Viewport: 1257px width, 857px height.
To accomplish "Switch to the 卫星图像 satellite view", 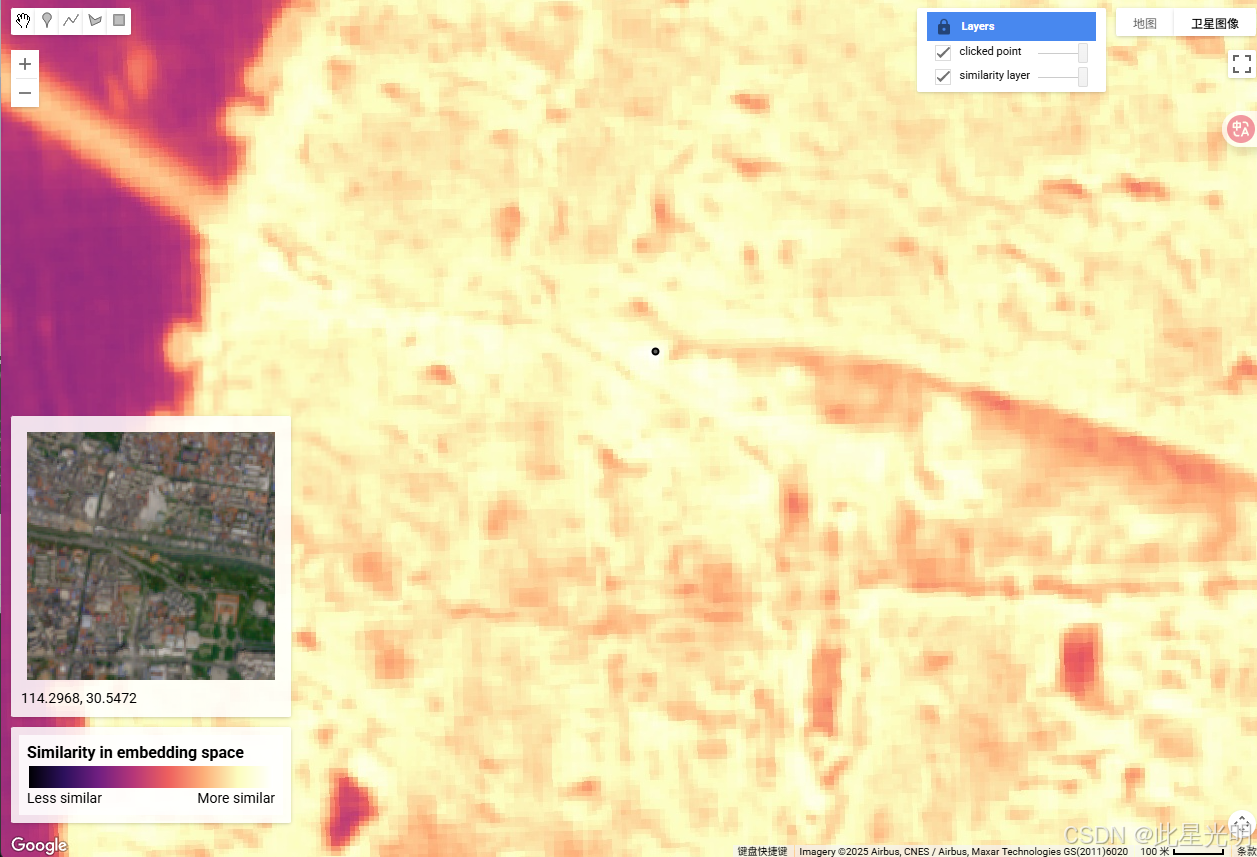I will pyautogui.click(x=1214, y=23).
